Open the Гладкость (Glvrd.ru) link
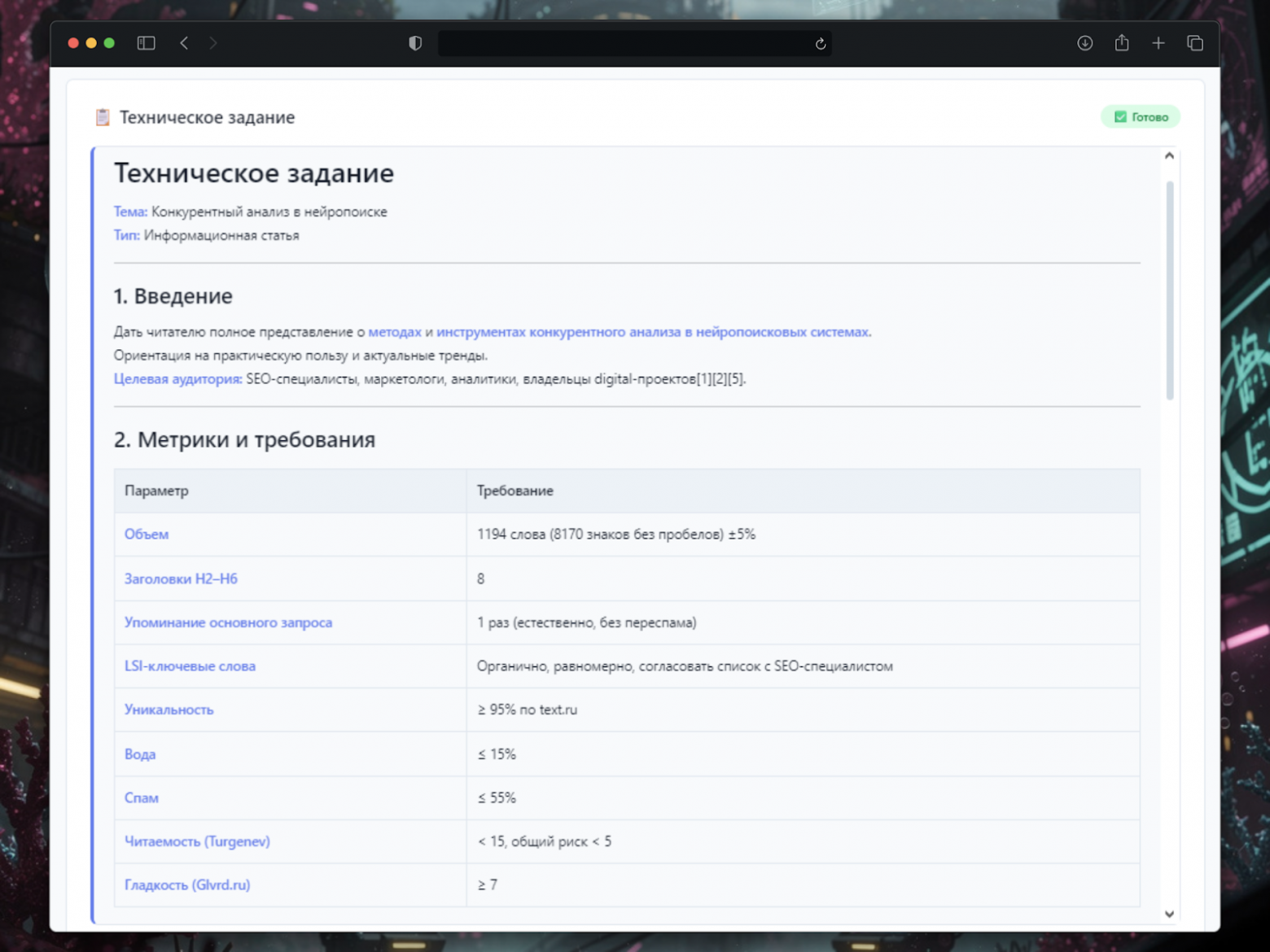The width and height of the screenshot is (1270, 952). [187, 884]
